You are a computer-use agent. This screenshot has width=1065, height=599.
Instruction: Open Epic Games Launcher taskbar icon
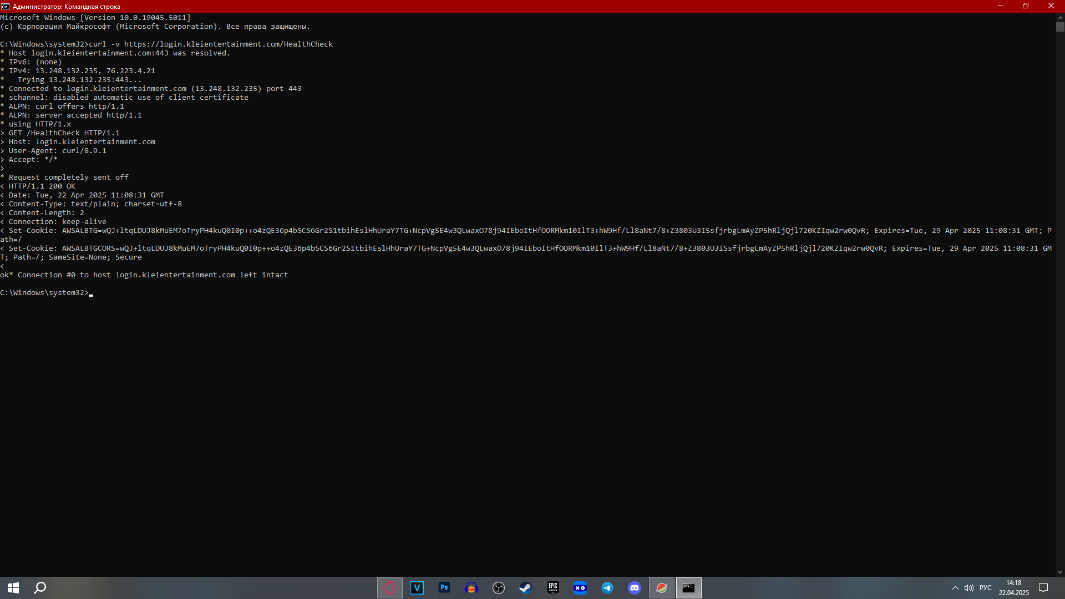553,588
